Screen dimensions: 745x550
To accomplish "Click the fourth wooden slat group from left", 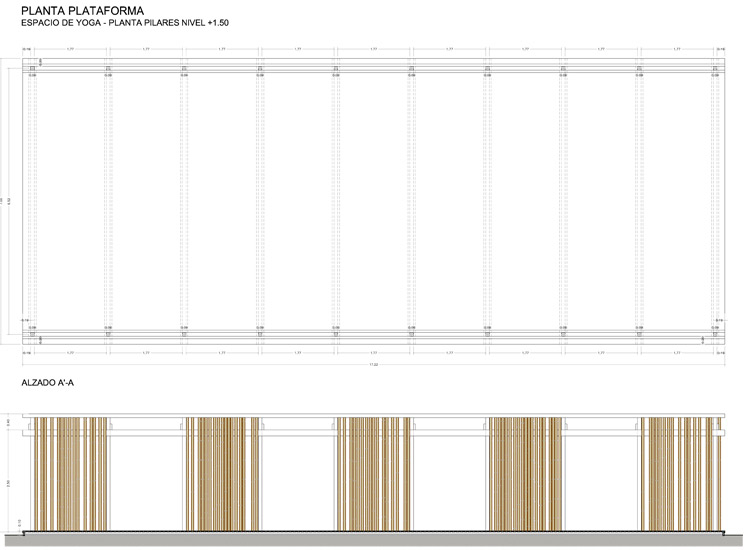I will coord(524,472).
